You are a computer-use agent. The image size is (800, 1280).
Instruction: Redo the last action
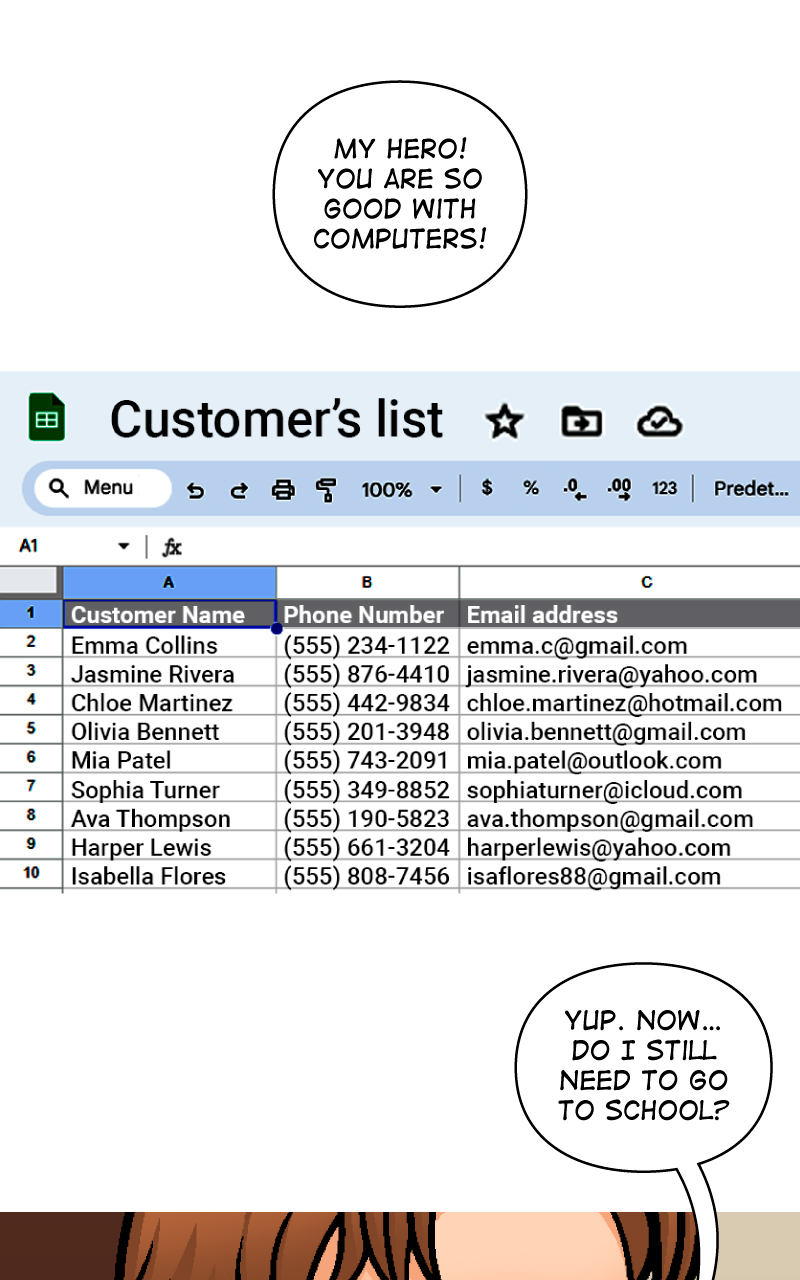coord(239,490)
